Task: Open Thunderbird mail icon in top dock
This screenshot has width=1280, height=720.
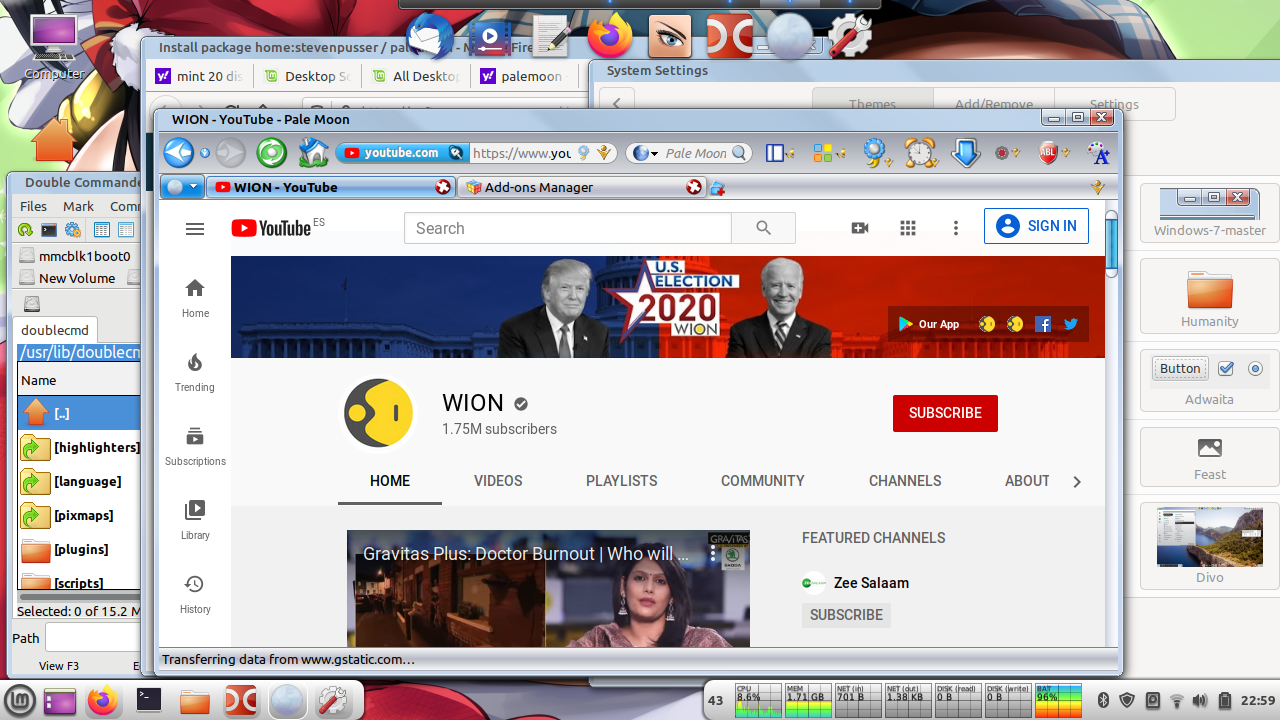Action: [x=430, y=37]
